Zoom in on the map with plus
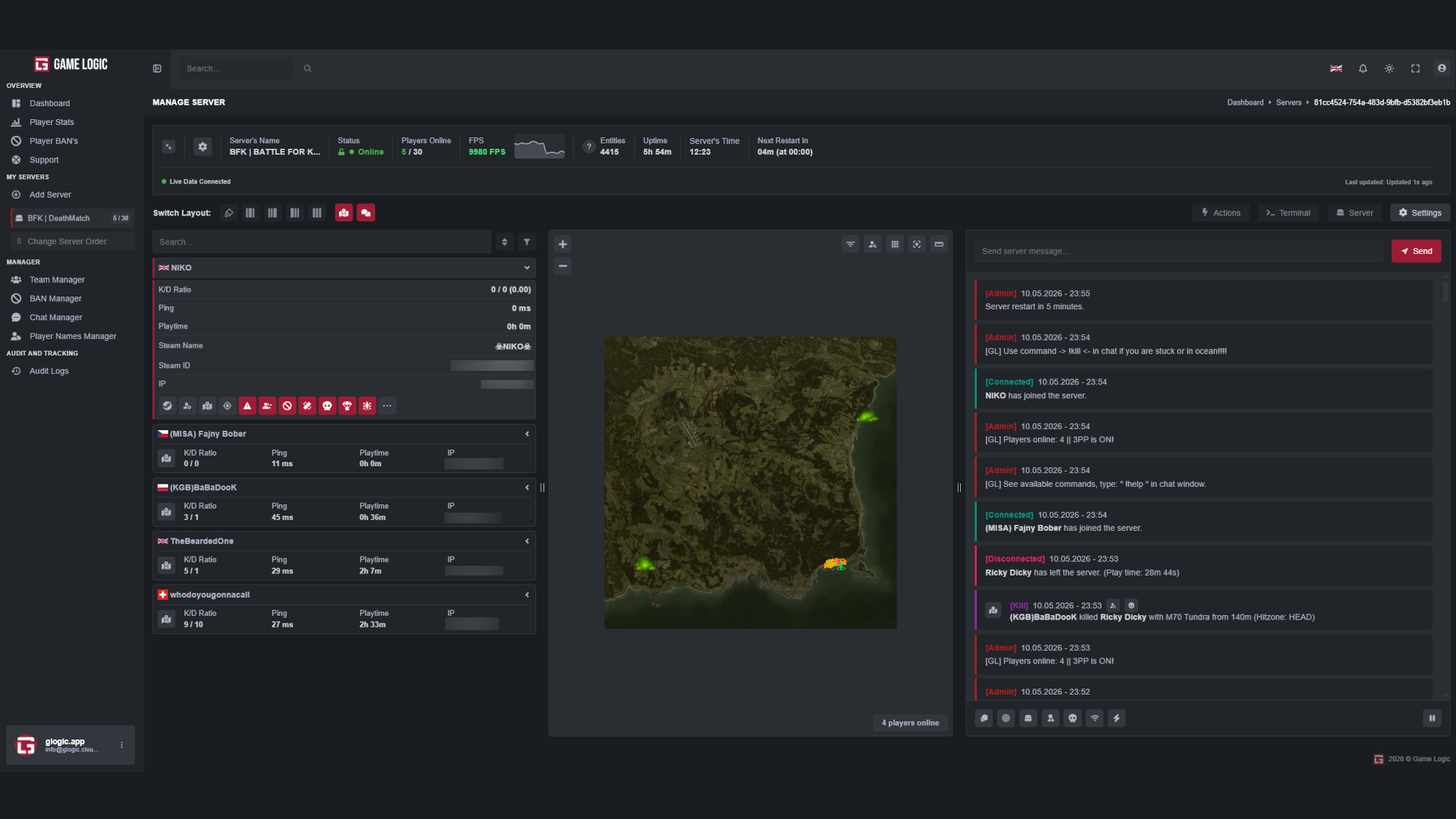 pos(563,244)
